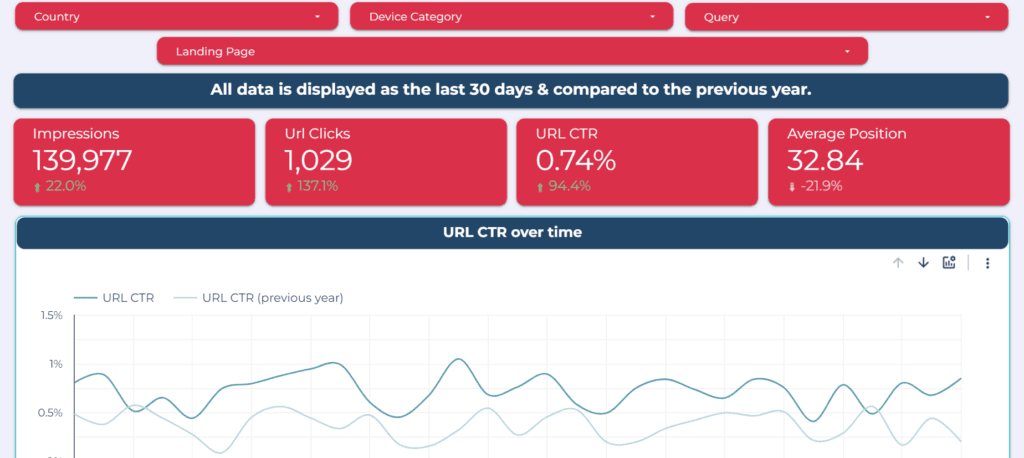Open the chart settings icon in chart toolbar
This screenshot has width=1024, height=458.
pos(949,263)
